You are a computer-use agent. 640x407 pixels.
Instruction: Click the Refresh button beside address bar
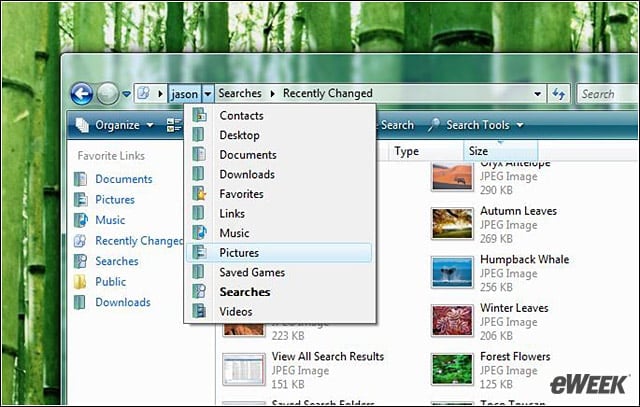(x=558, y=94)
